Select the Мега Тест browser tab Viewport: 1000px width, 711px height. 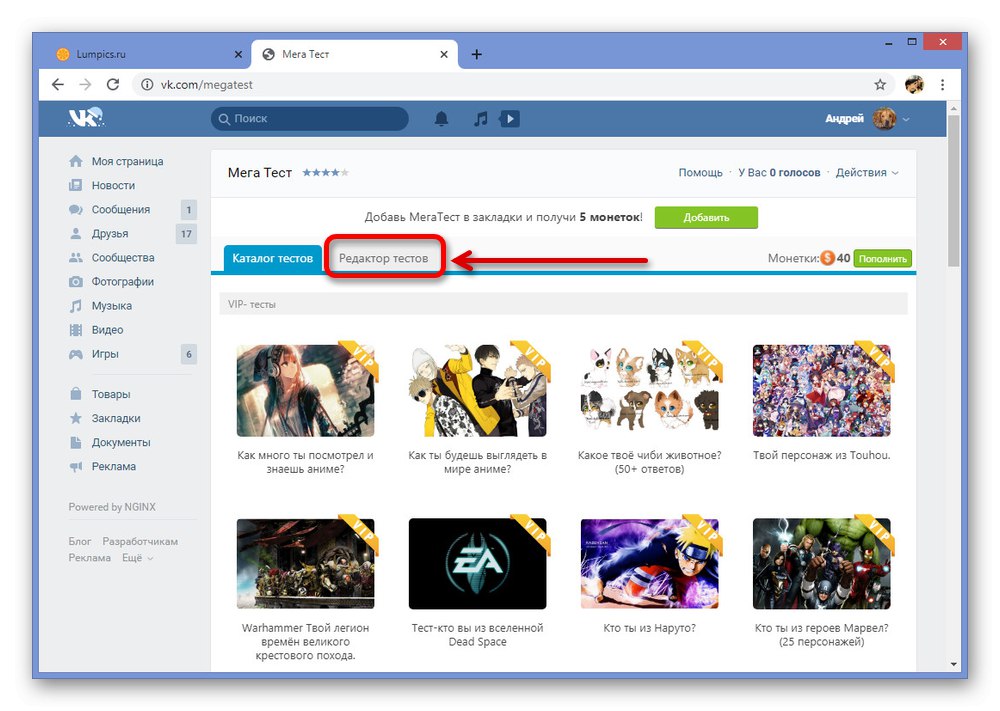point(354,54)
